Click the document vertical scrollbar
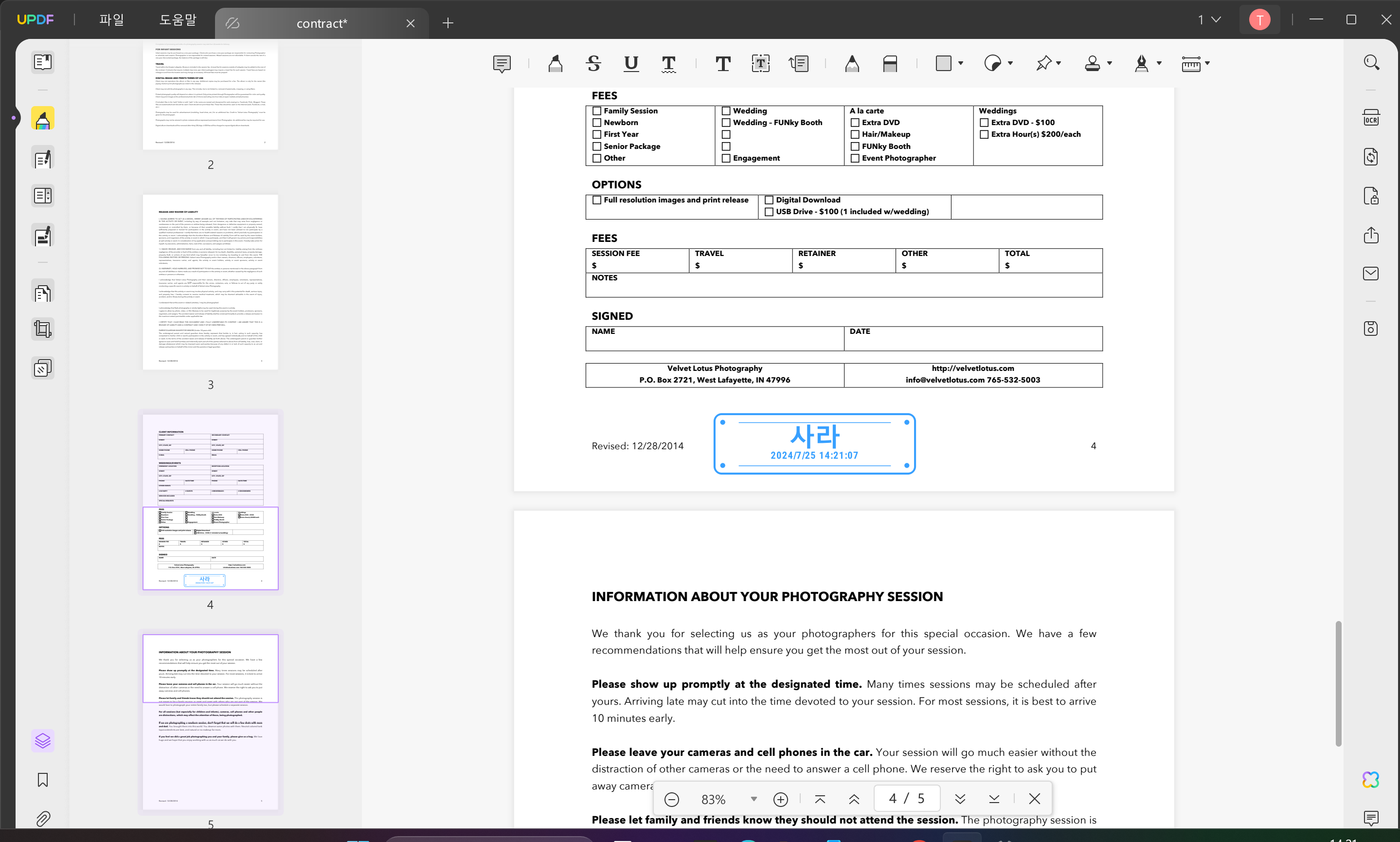Image resolution: width=1400 pixels, height=842 pixels. [1338, 684]
